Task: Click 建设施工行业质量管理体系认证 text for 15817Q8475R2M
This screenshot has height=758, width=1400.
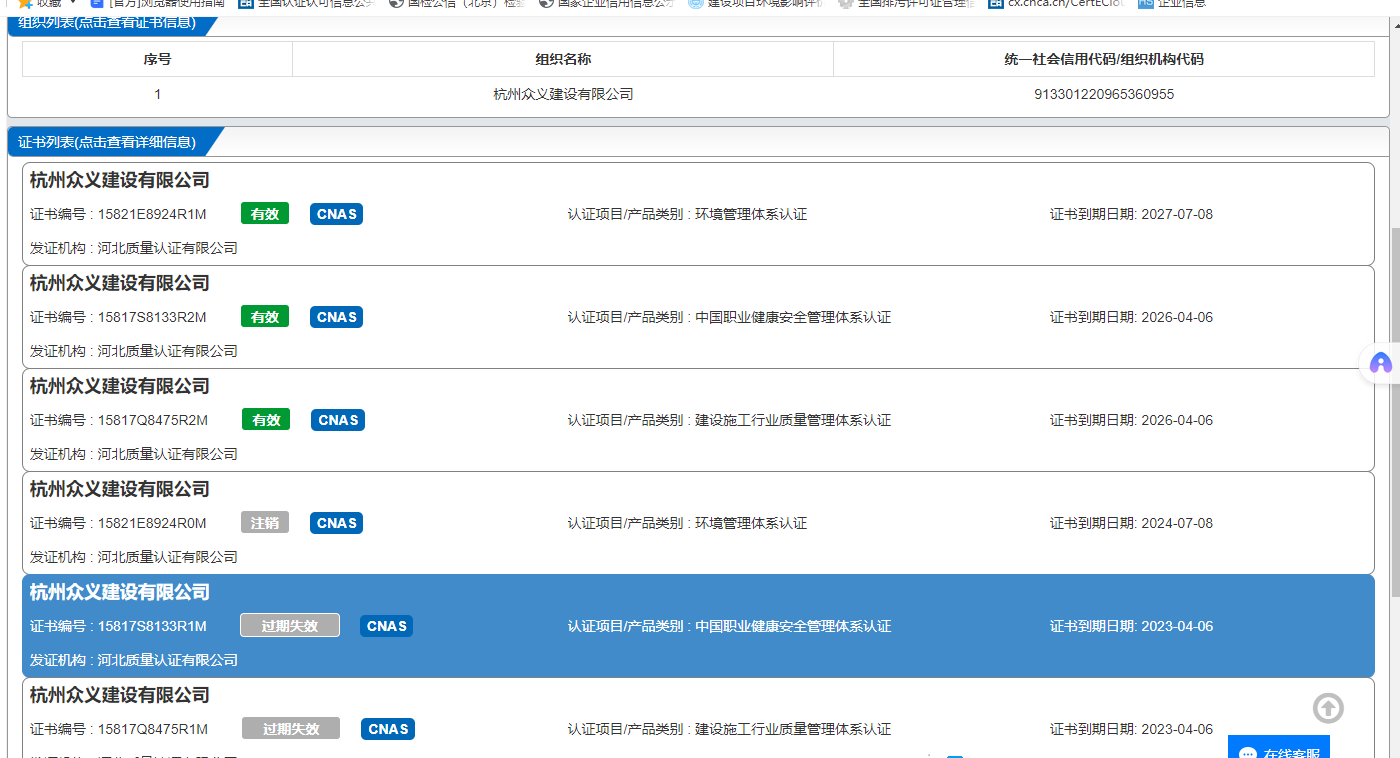Action: [793, 420]
